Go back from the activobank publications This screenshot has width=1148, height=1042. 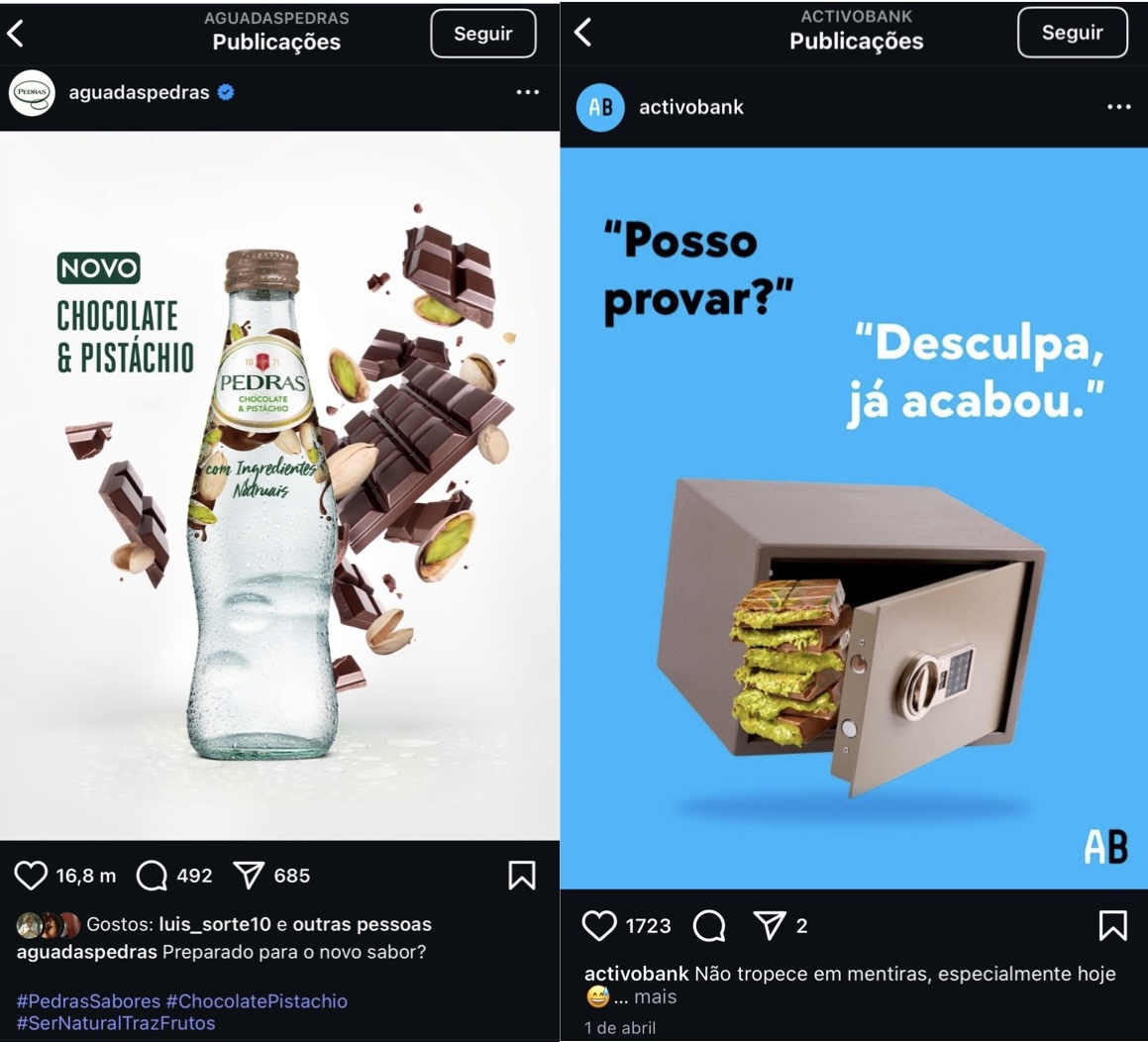(x=582, y=33)
